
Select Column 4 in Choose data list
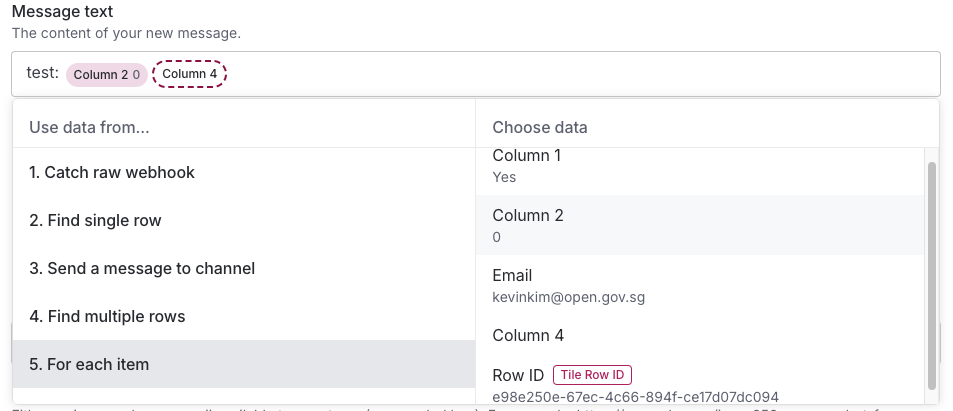(700, 335)
